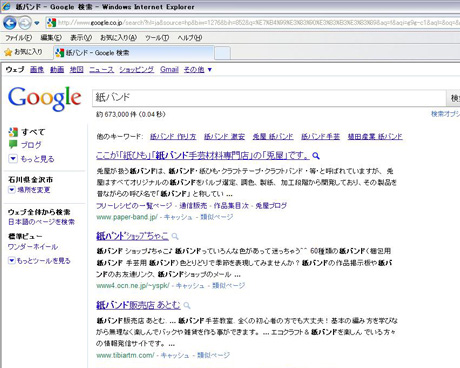Open the recent pages dropdown arrow
460x368 pixels.
[x=37, y=23]
